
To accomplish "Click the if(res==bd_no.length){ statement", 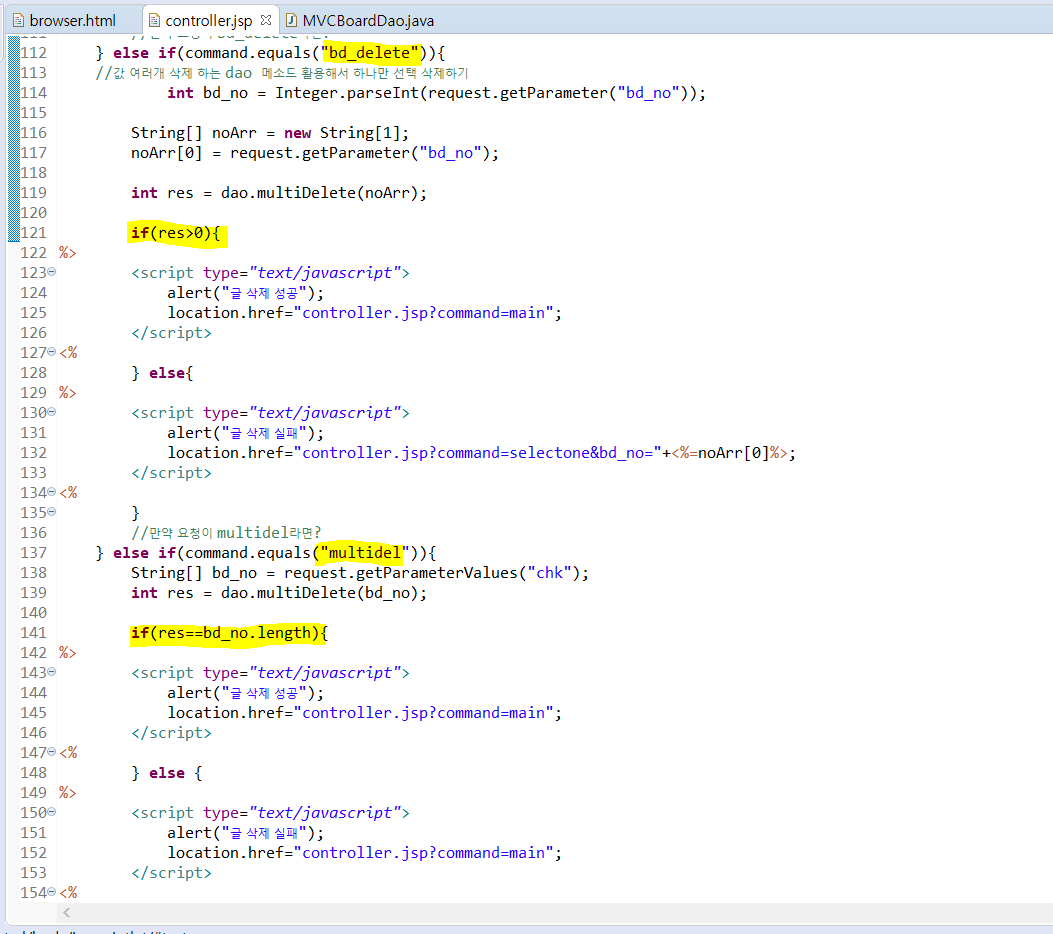I will [229, 633].
